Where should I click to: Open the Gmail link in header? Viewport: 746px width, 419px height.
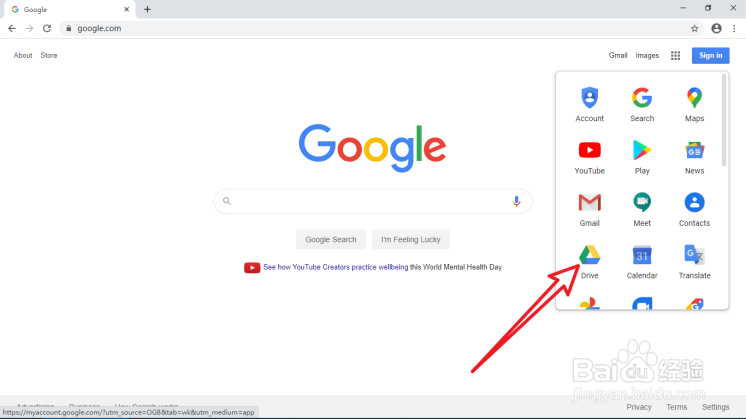(x=618, y=56)
